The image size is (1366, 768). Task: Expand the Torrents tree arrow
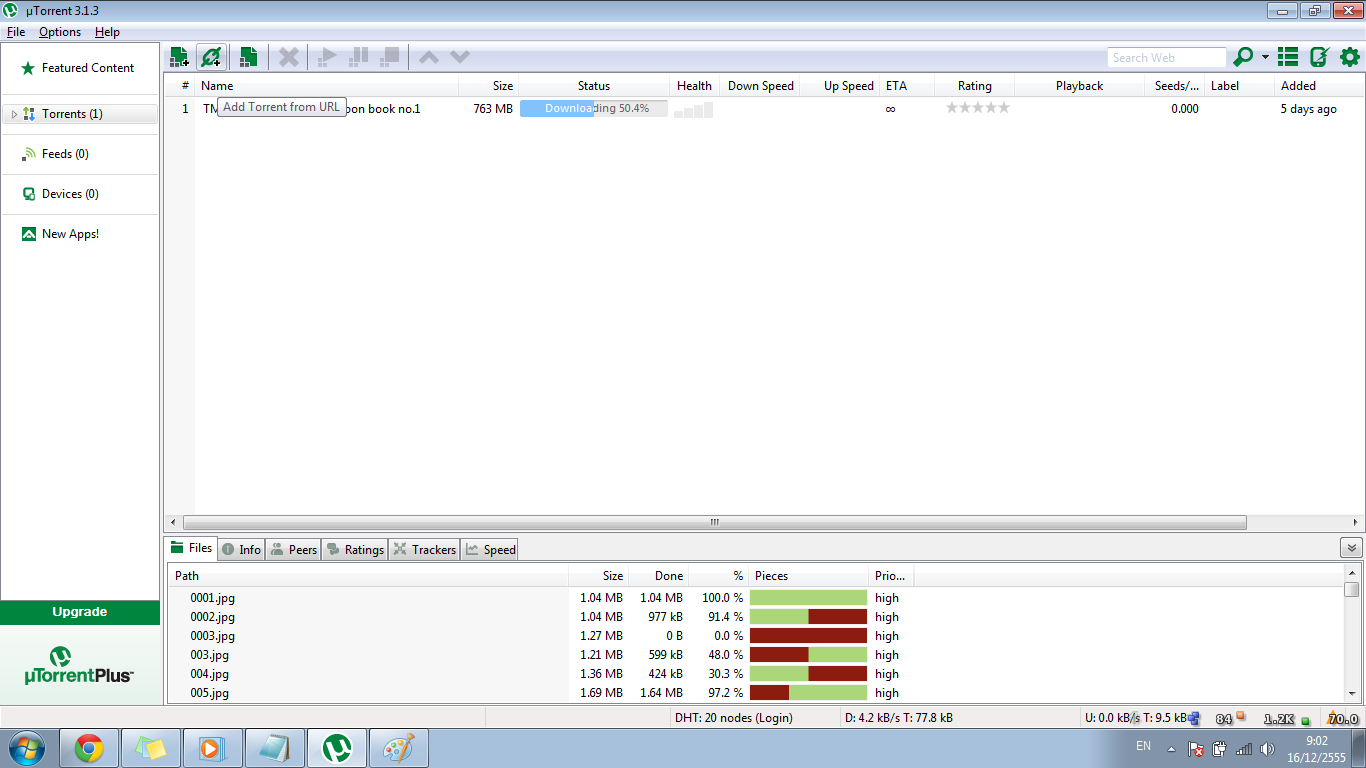pos(14,114)
